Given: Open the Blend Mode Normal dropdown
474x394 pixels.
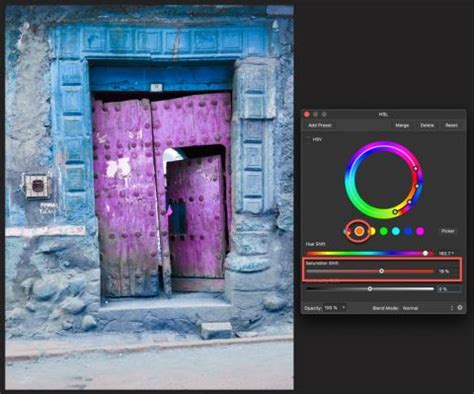Looking at the screenshot, I should [428, 308].
